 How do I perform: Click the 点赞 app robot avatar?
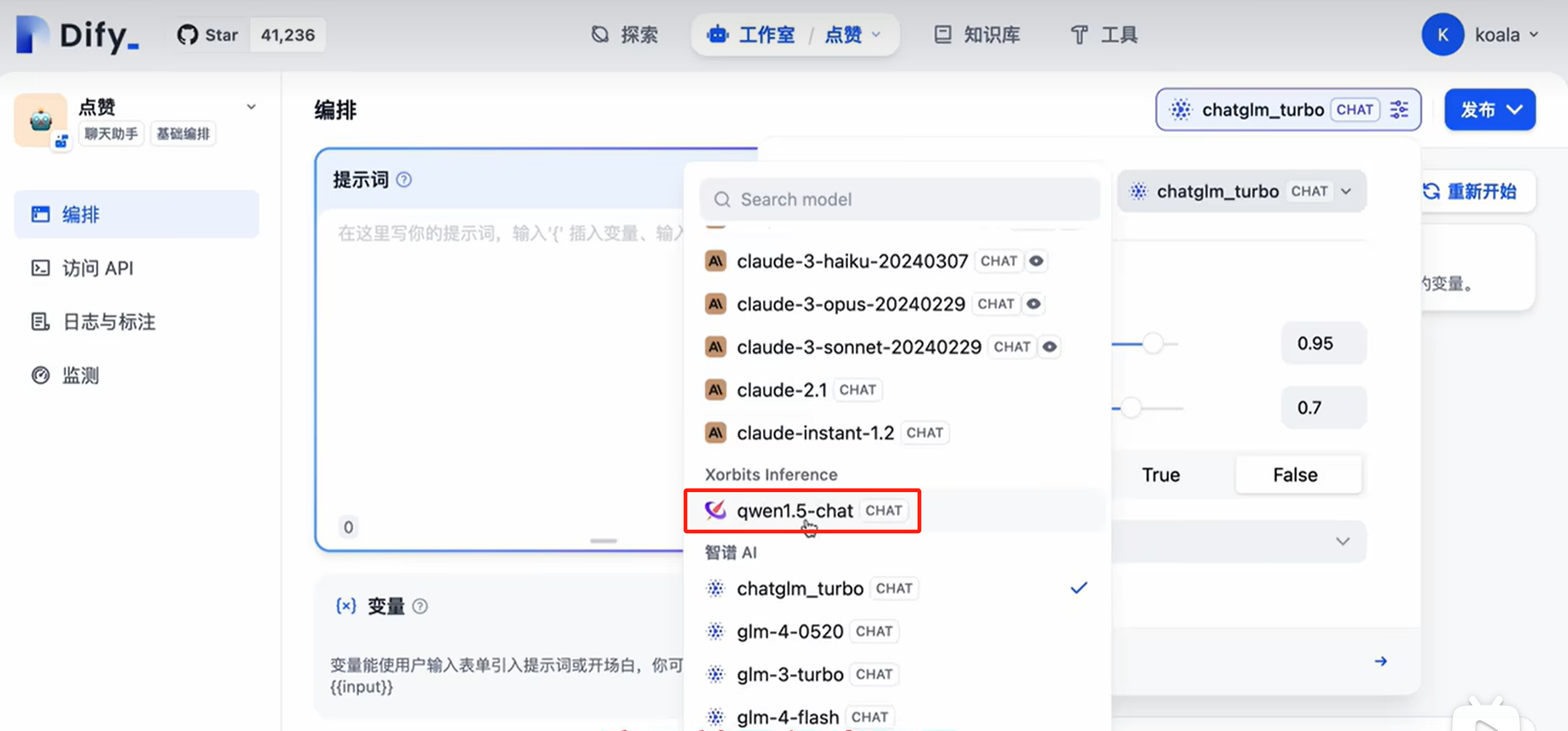coord(41,120)
